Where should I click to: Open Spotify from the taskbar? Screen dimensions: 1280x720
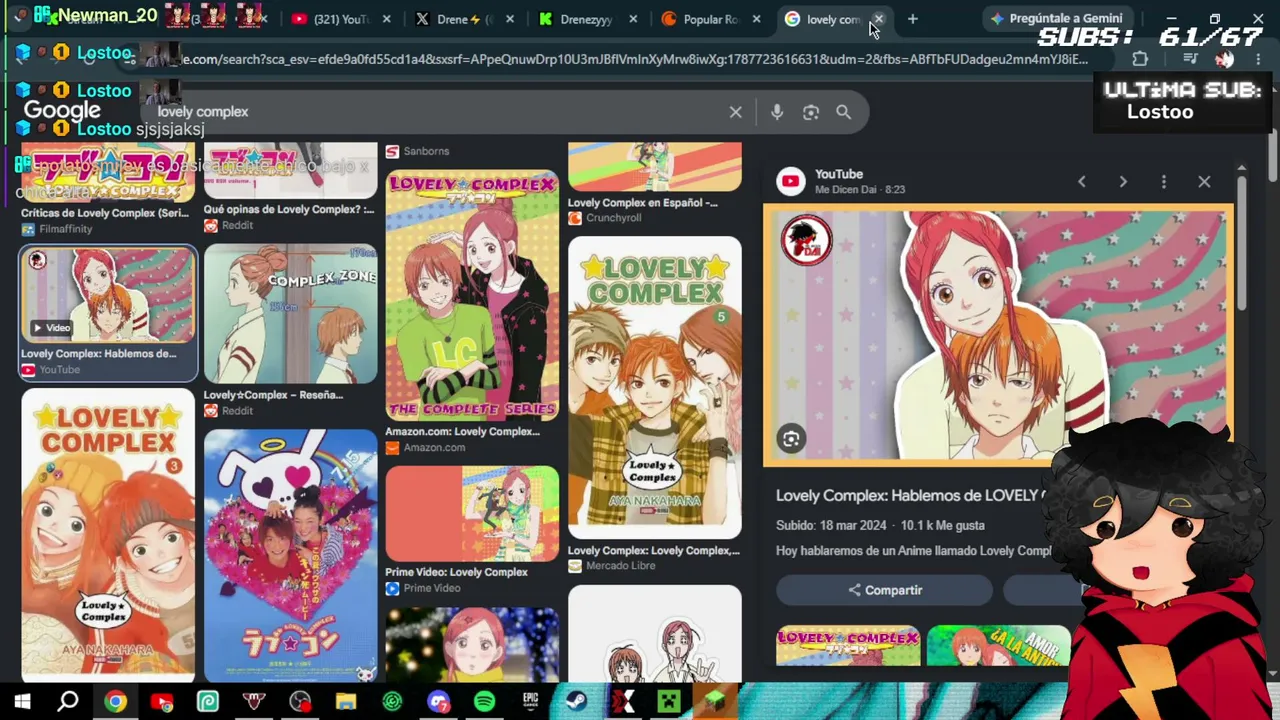485,702
